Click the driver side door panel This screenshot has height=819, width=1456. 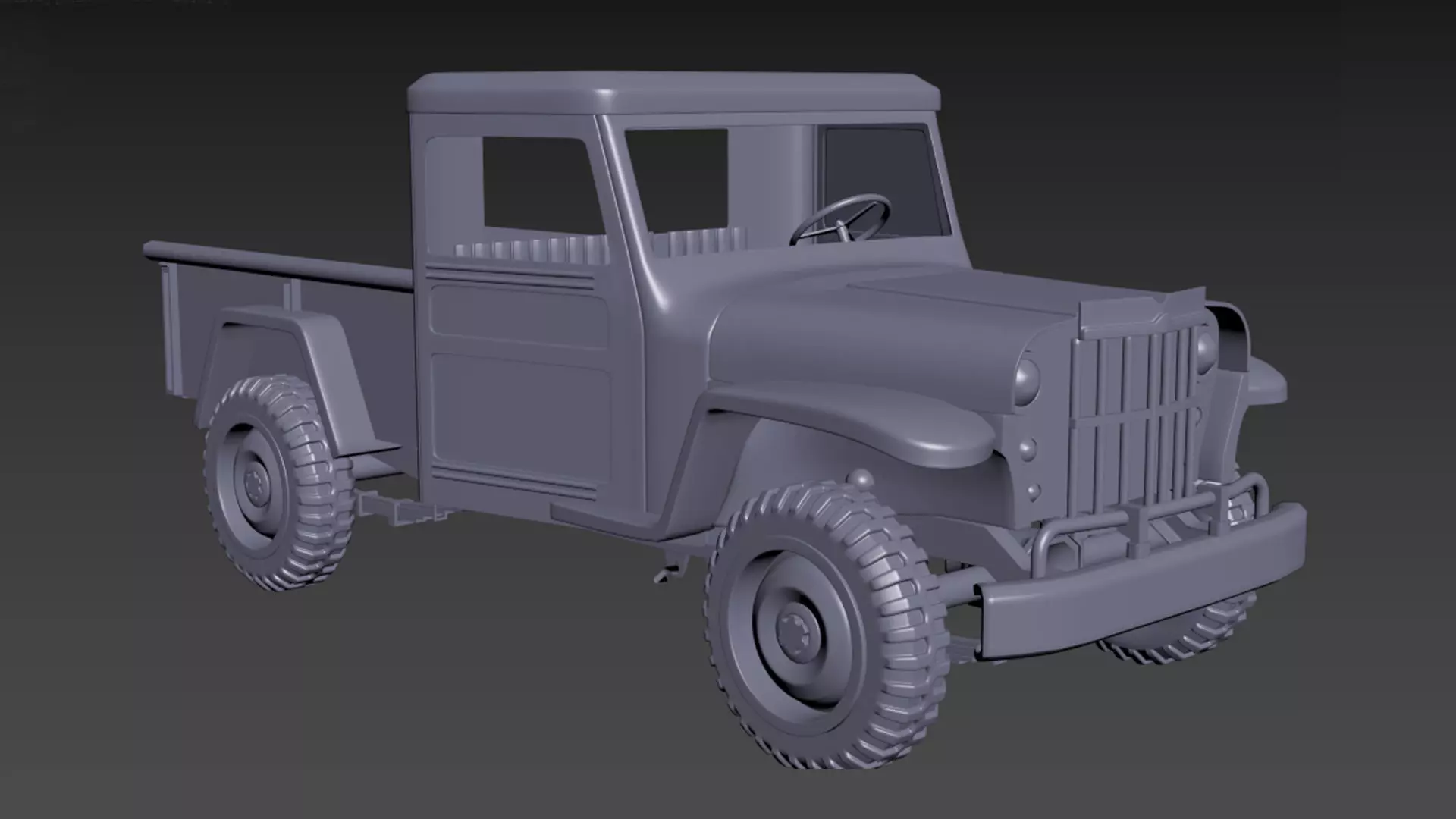pyautogui.click(x=522, y=409)
